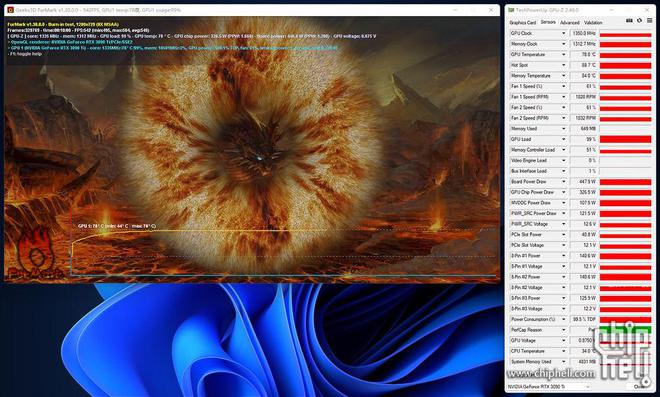Expand the GPU Clock sensor dropdown
Screen dimensions: 660x397
563,33
